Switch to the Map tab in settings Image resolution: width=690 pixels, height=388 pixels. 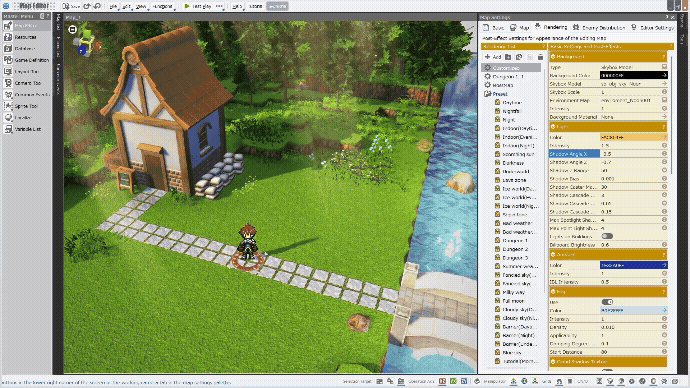(520, 27)
